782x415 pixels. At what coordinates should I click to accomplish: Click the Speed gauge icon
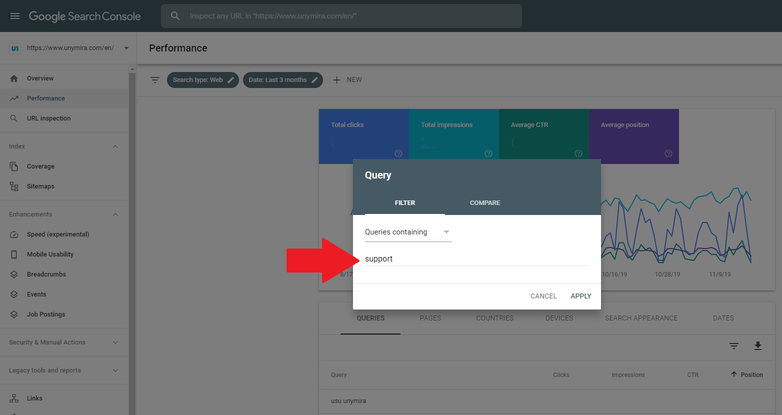coord(14,234)
